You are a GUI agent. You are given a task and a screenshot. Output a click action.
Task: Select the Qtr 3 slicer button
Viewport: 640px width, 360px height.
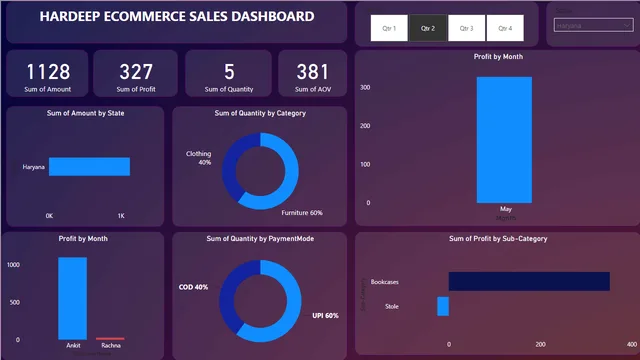tap(467, 28)
